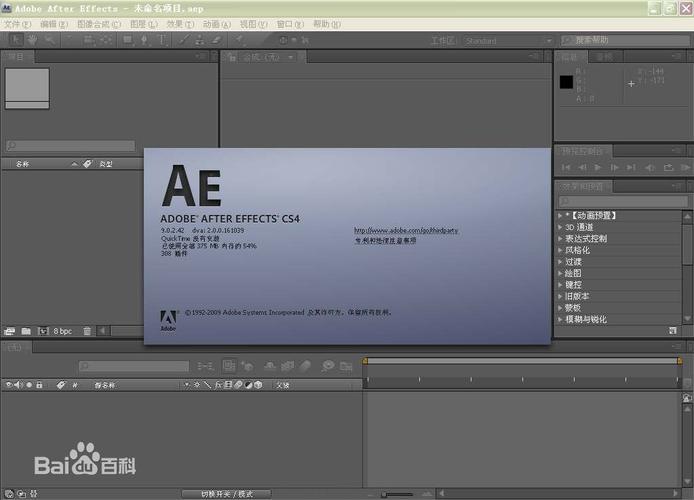
Task: Expand the 模糊与锐化 effects category
Action: pos(560,319)
